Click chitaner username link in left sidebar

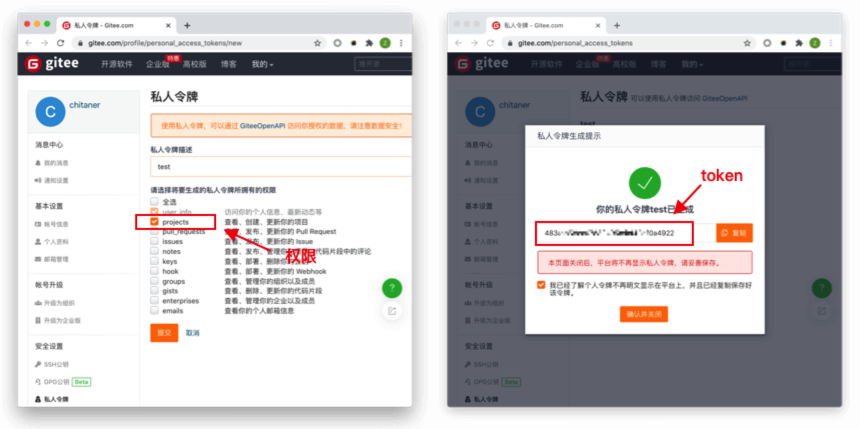(85, 105)
